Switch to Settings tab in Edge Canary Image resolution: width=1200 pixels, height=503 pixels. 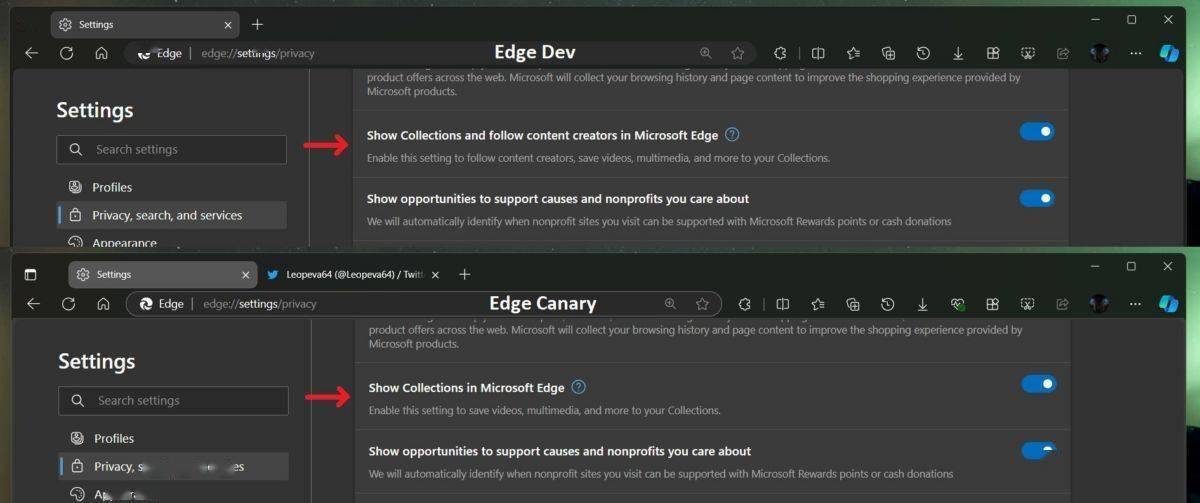click(x=163, y=274)
